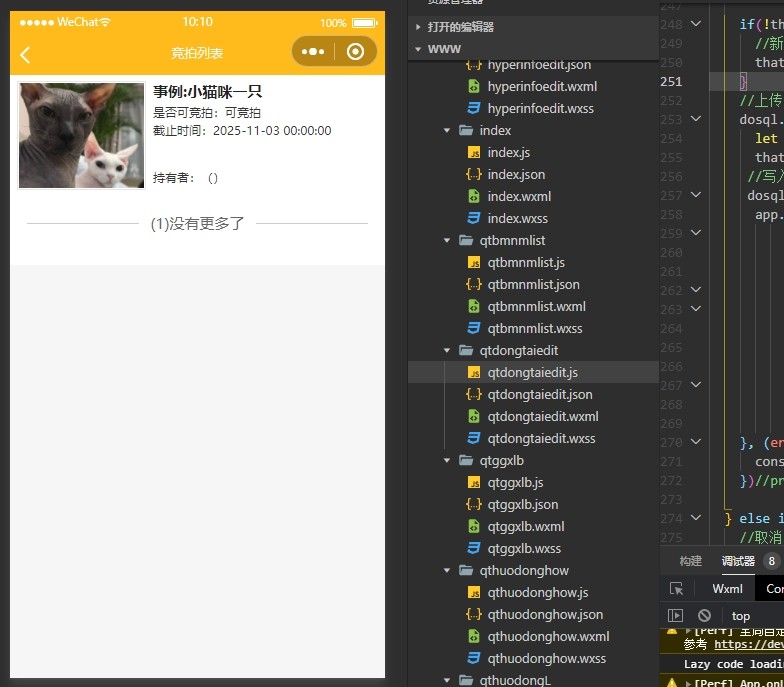
Task: Click line number 251 in the gutter
Action: [x=671, y=82]
